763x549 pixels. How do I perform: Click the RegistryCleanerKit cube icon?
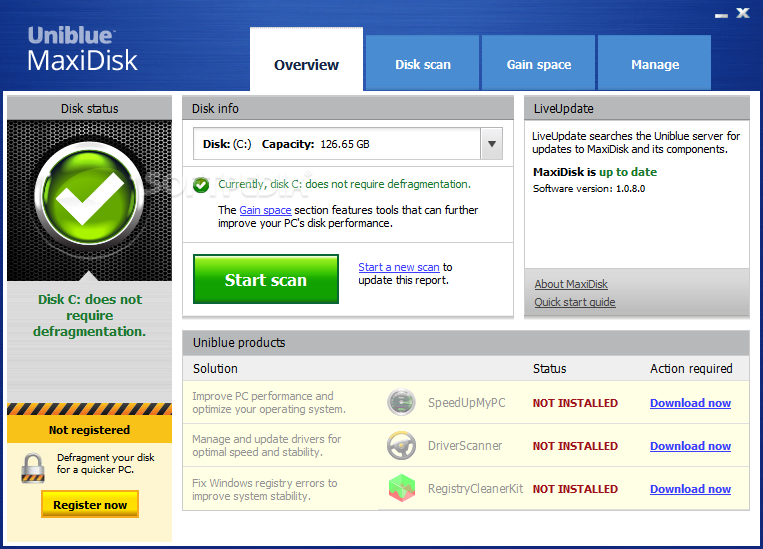click(x=401, y=488)
